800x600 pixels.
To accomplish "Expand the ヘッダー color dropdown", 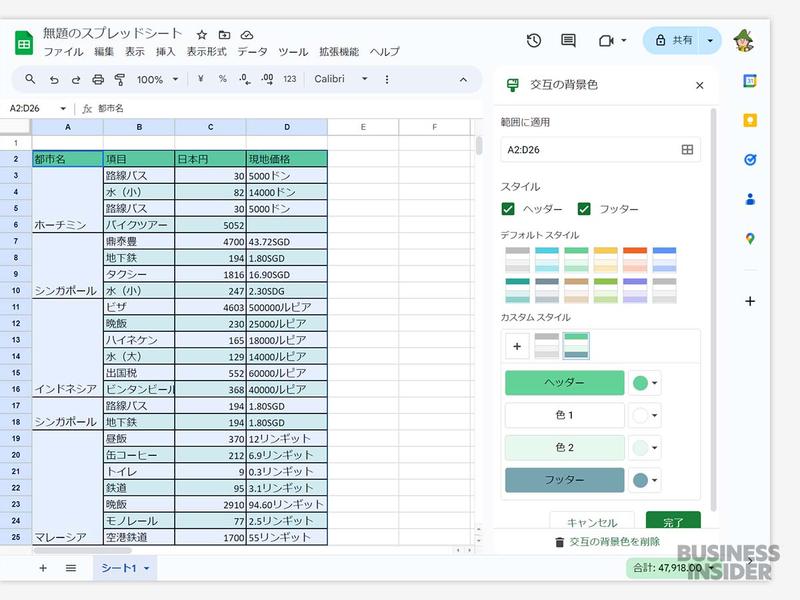I will (646, 383).
